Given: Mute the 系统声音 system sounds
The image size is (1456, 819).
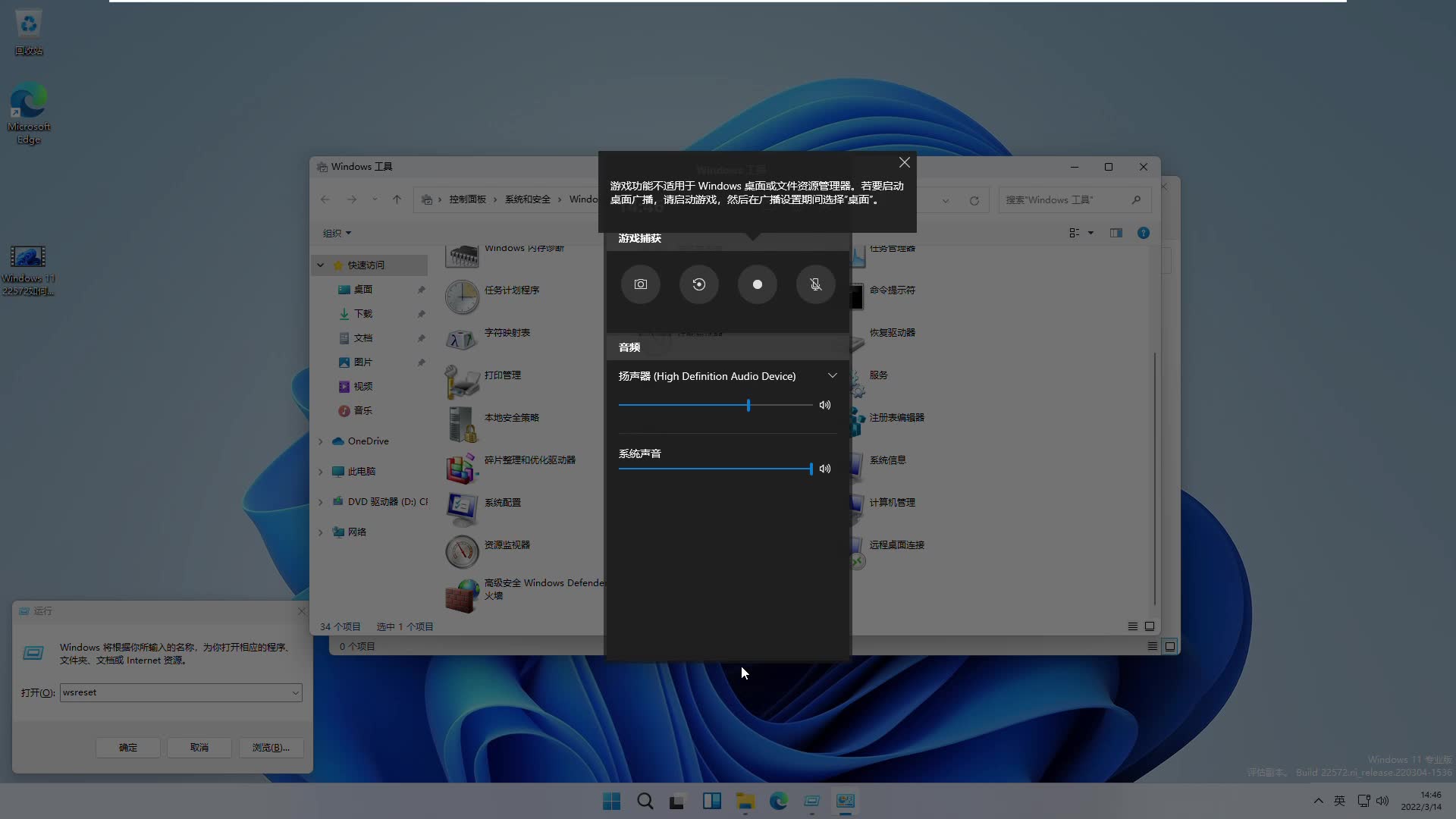Looking at the screenshot, I should 825,469.
